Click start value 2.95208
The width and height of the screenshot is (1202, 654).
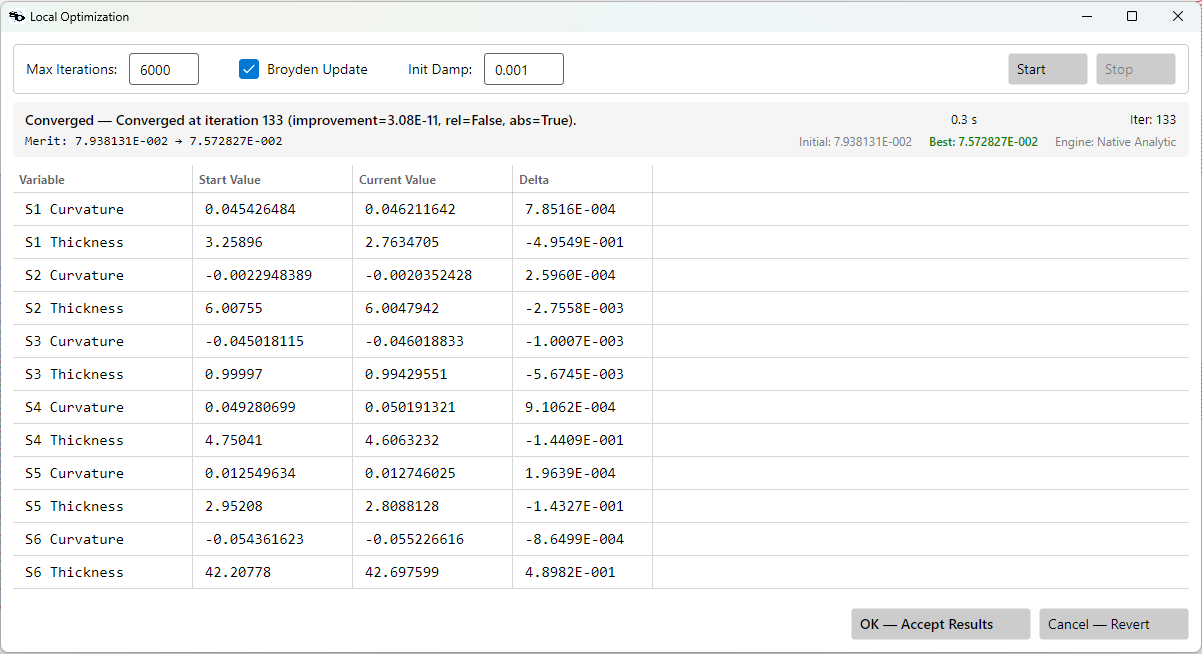tap(234, 506)
